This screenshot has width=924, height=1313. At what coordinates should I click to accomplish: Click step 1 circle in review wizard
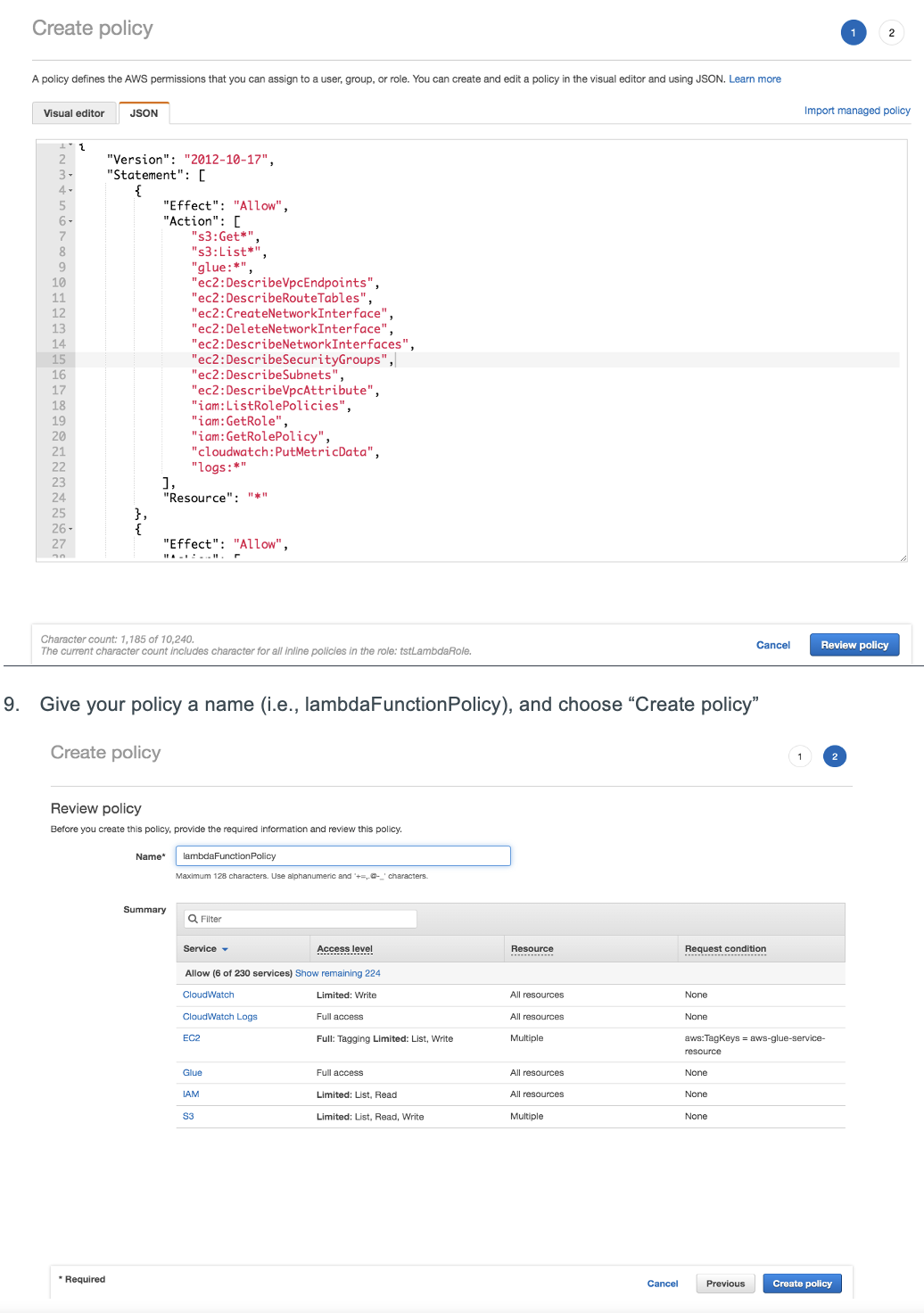(800, 756)
